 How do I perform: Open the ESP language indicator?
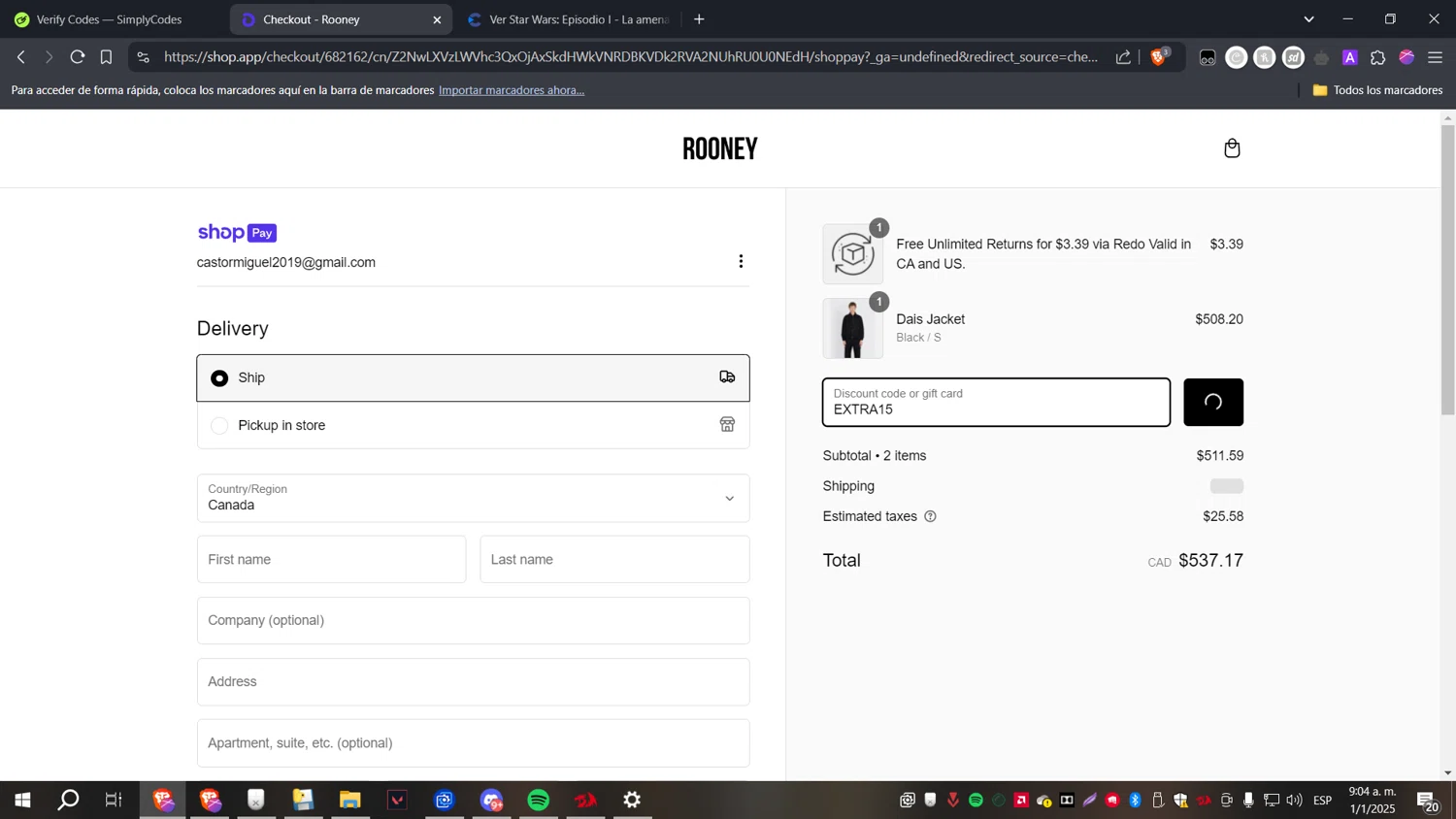pos(1322,801)
